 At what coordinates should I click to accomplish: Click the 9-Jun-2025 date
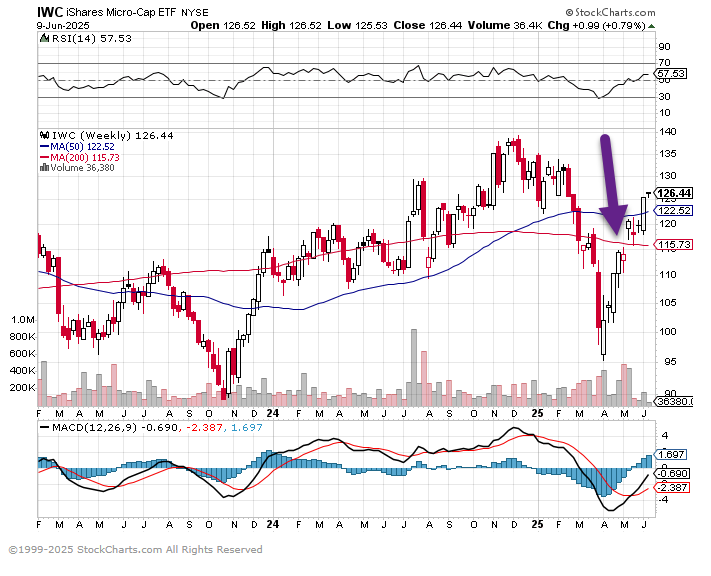(x=63, y=25)
